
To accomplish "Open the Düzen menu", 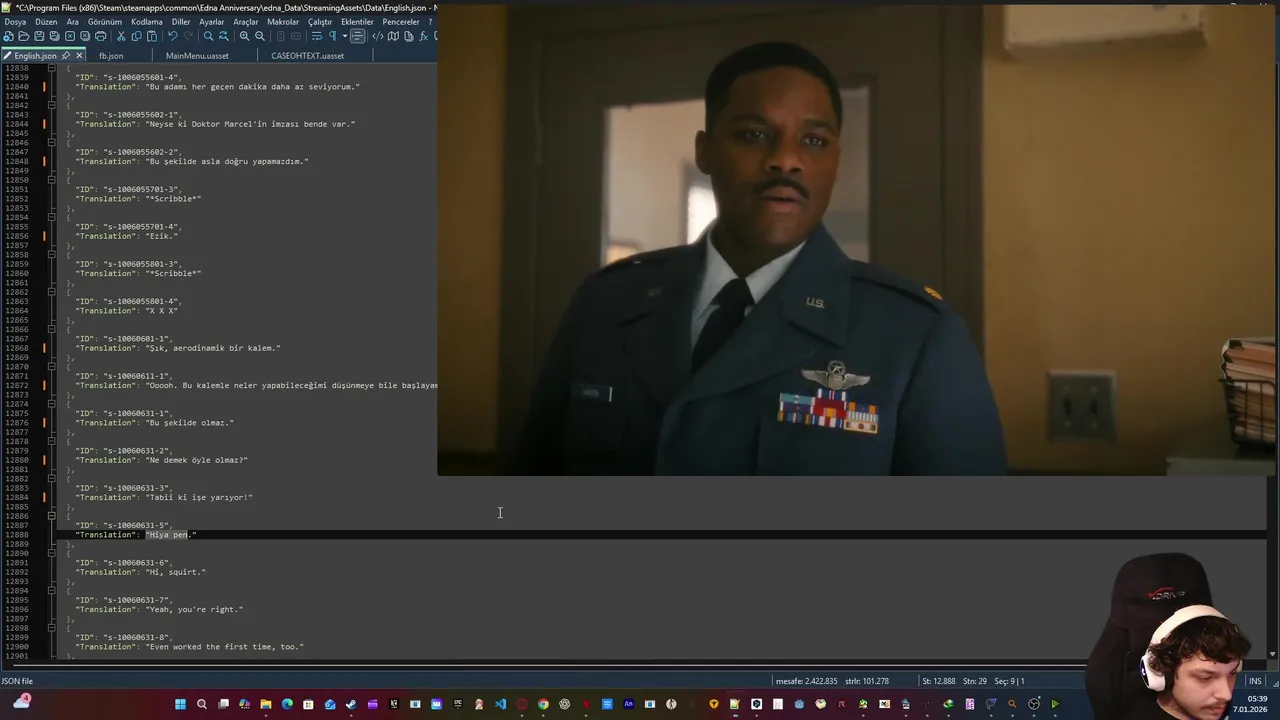I will click(x=46, y=22).
